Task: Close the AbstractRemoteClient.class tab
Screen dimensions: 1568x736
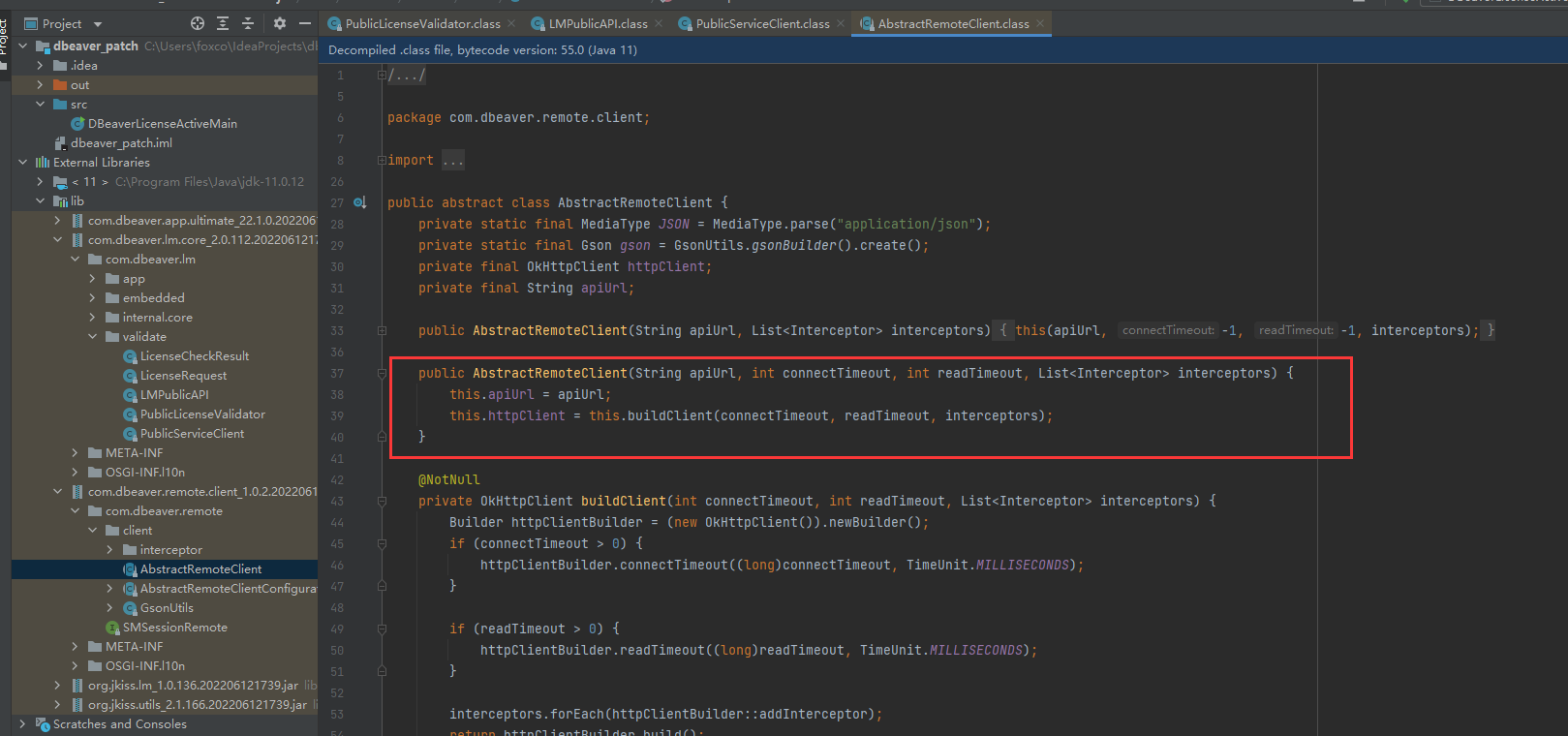Action: click(x=1040, y=23)
